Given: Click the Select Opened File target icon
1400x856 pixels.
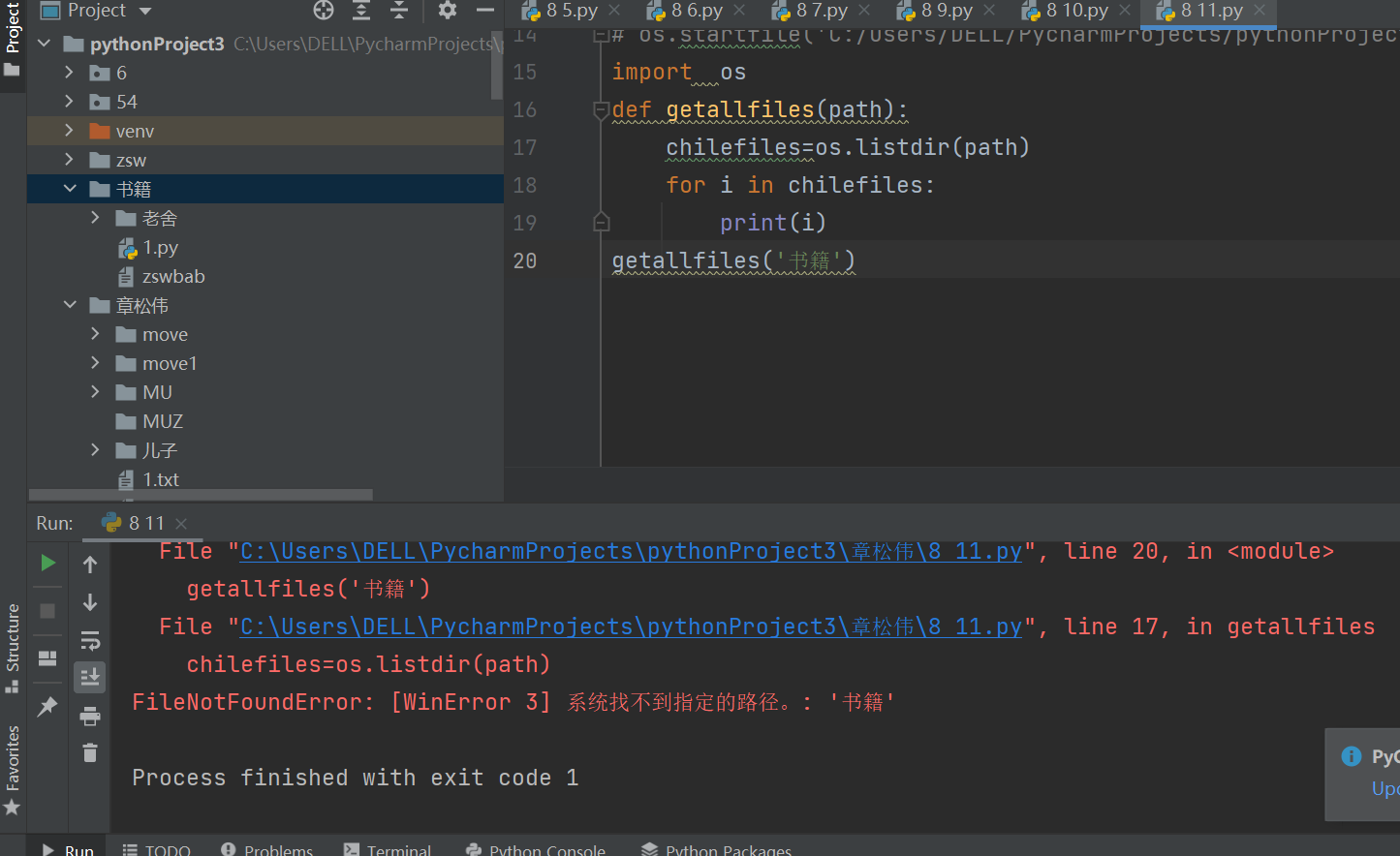Looking at the screenshot, I should tap(324, 11).
